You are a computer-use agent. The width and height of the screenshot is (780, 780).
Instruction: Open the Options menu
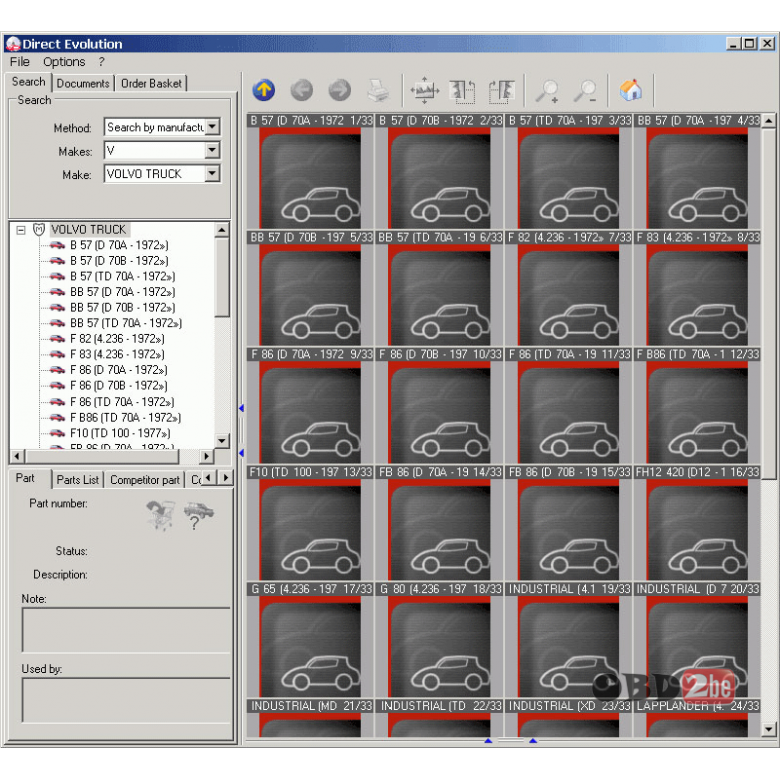64,62
